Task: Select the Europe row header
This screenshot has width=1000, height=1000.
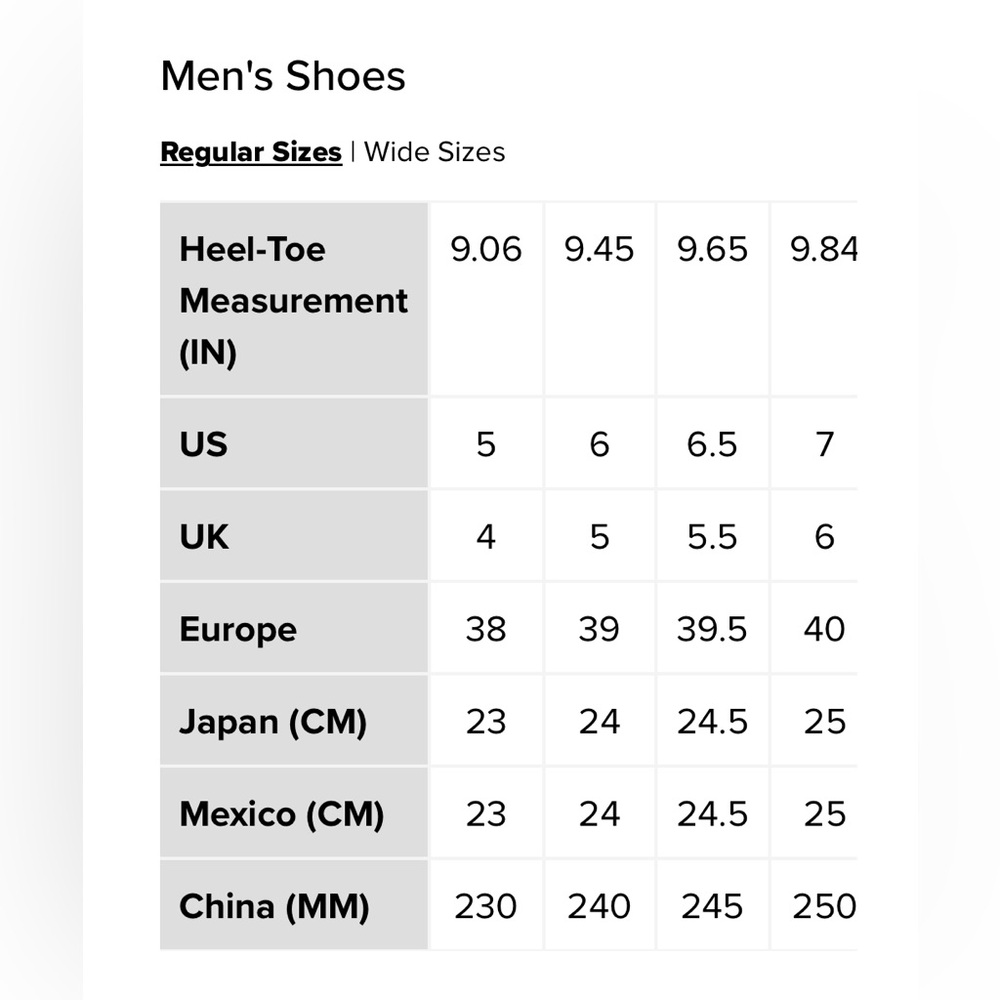Action: pyautogui.click(x=294, y=628)
